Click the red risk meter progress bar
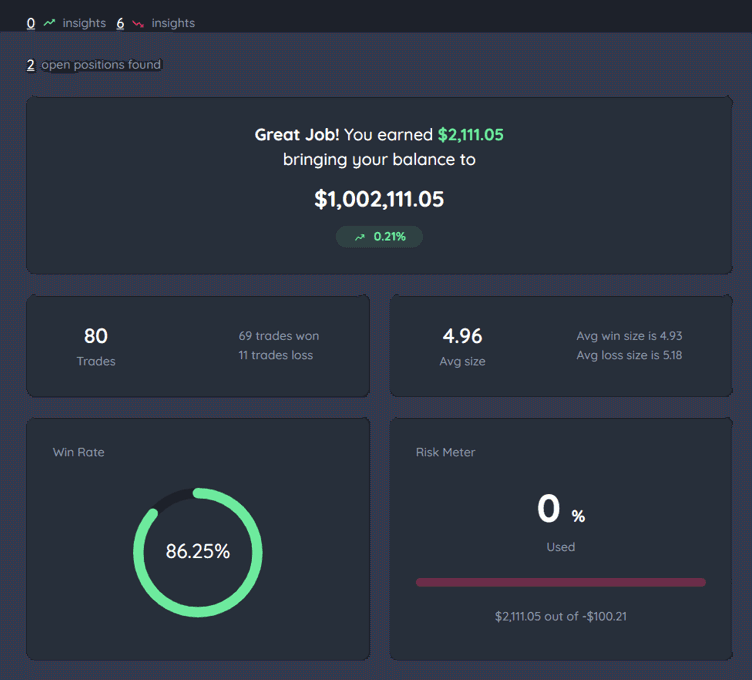 (561, 582)
